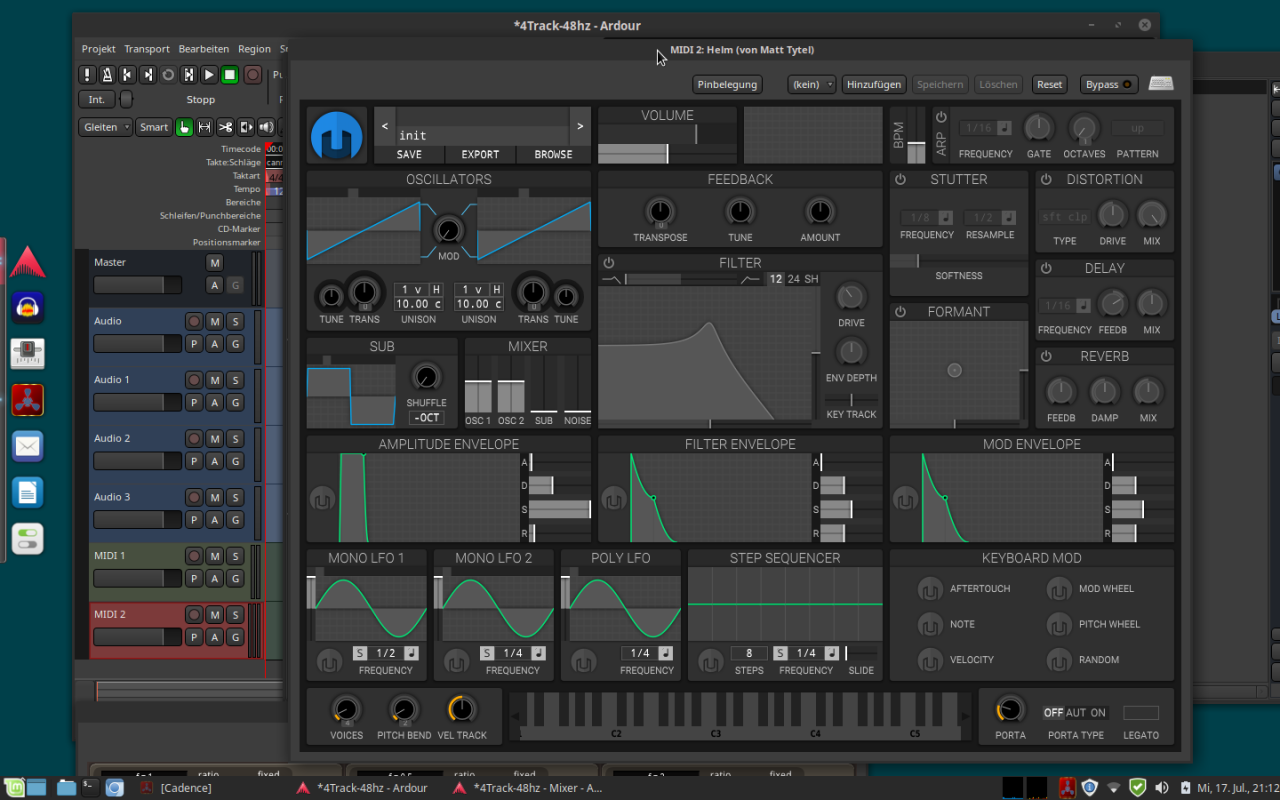Click the Helm logo icon

pos(337,136)
